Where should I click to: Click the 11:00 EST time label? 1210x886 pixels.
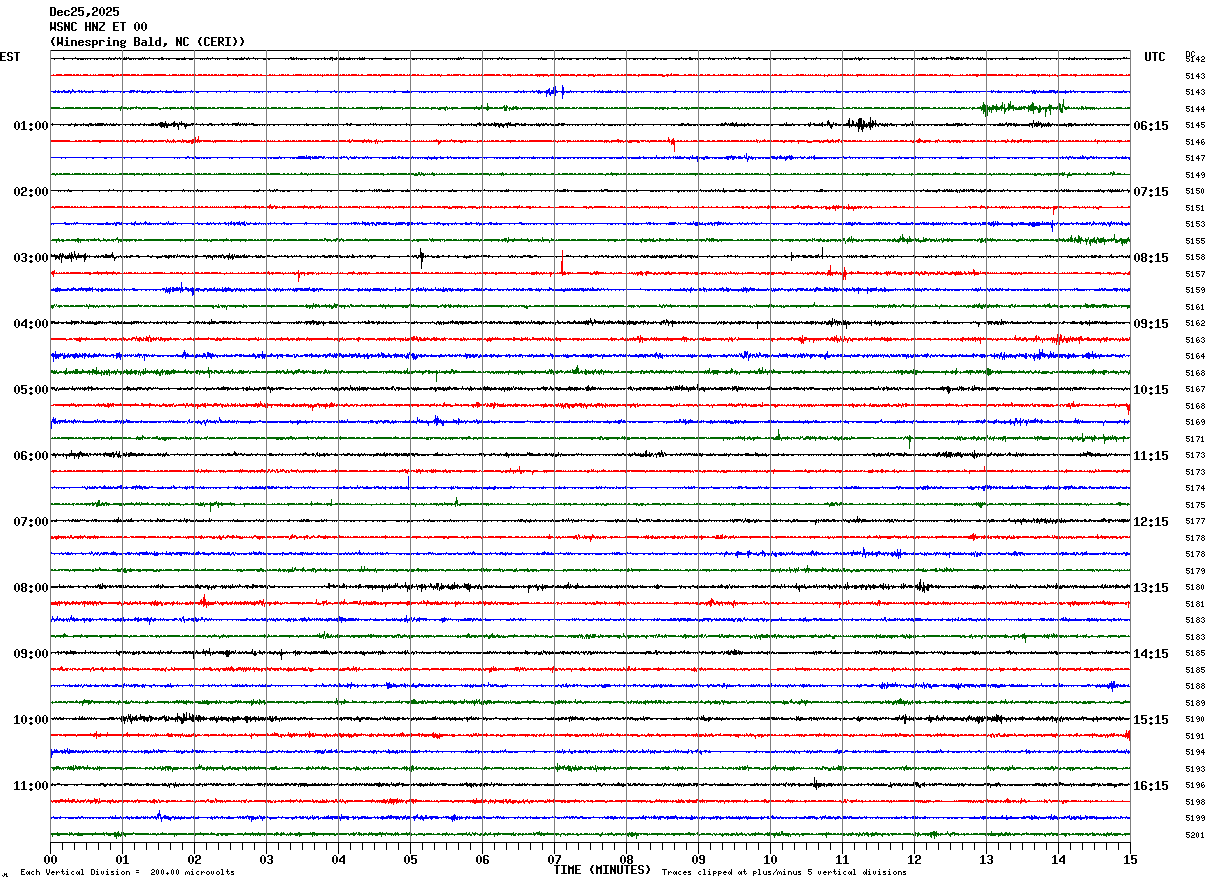click(31, 786)
